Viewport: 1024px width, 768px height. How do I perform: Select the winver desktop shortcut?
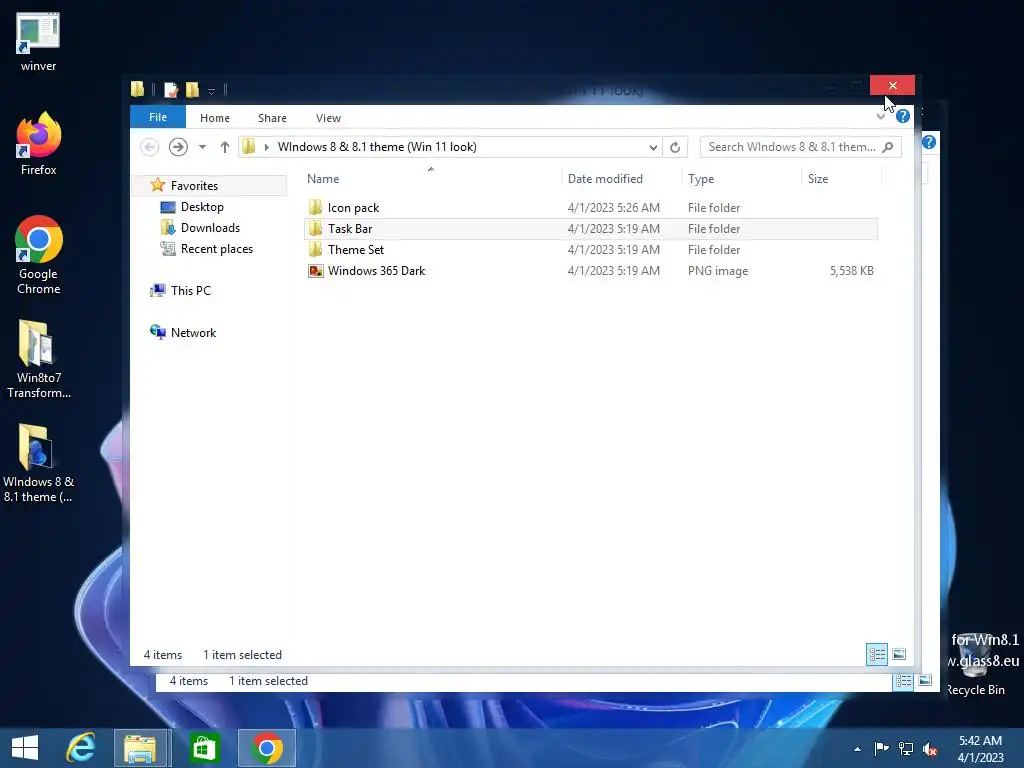[x=38, y=42]
